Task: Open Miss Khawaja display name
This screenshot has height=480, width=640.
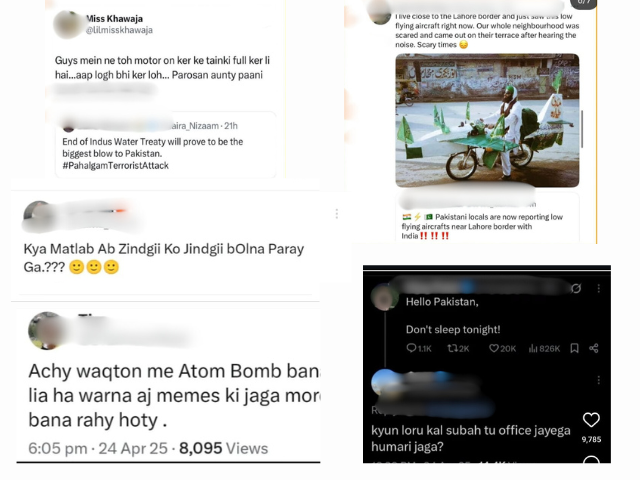Action: tap(114, 19)
